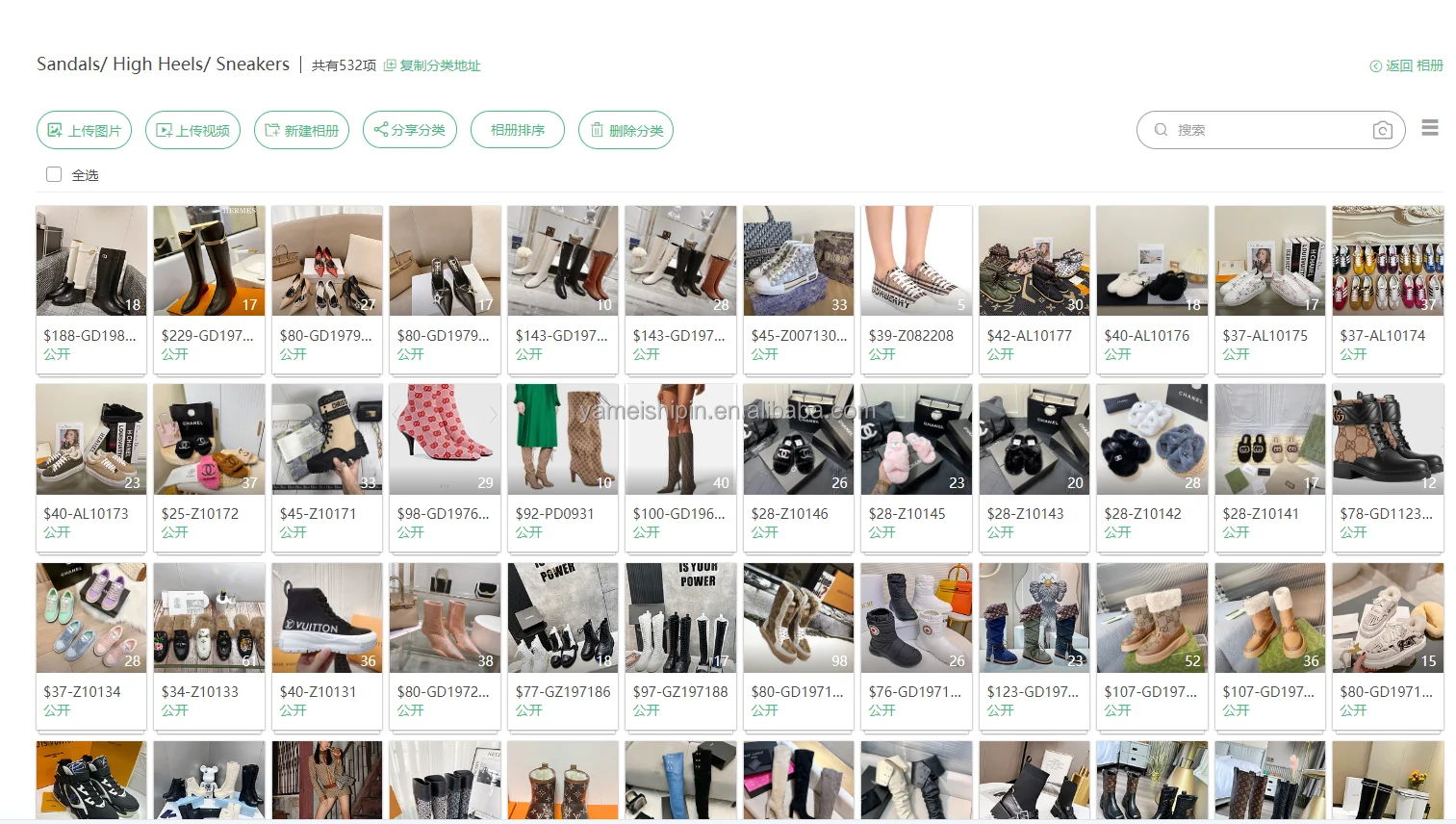
Task: Click the camera image-search icon
Action: point(1383,130)
